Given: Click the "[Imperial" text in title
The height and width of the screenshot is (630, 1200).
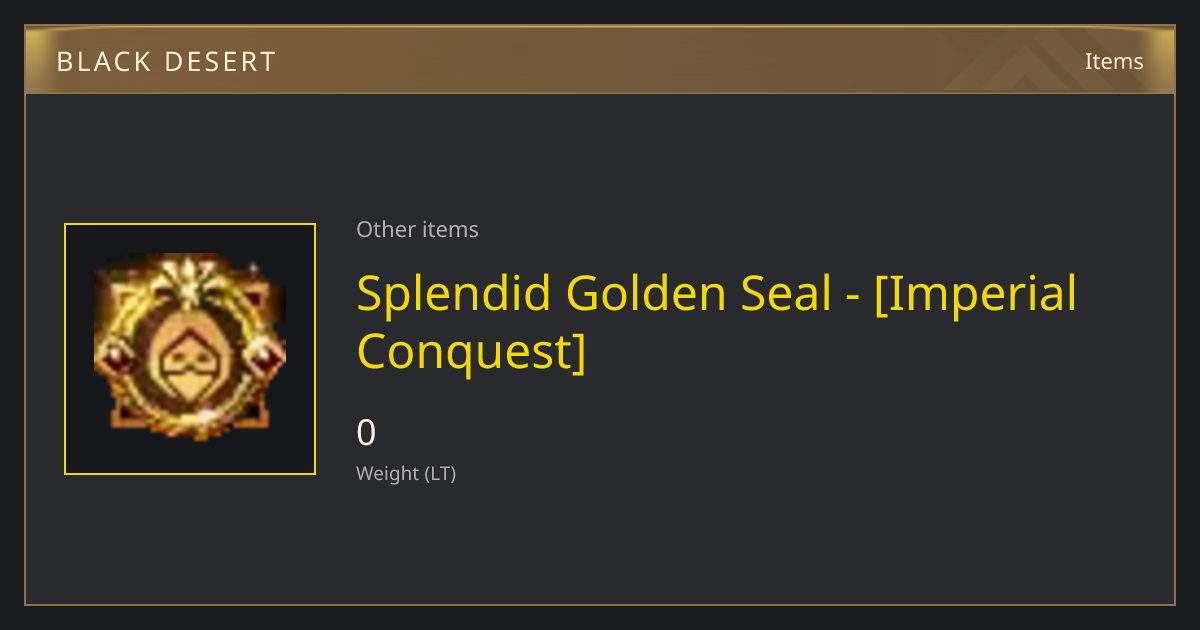Looking at the screenshot, I should pos(976,295).
